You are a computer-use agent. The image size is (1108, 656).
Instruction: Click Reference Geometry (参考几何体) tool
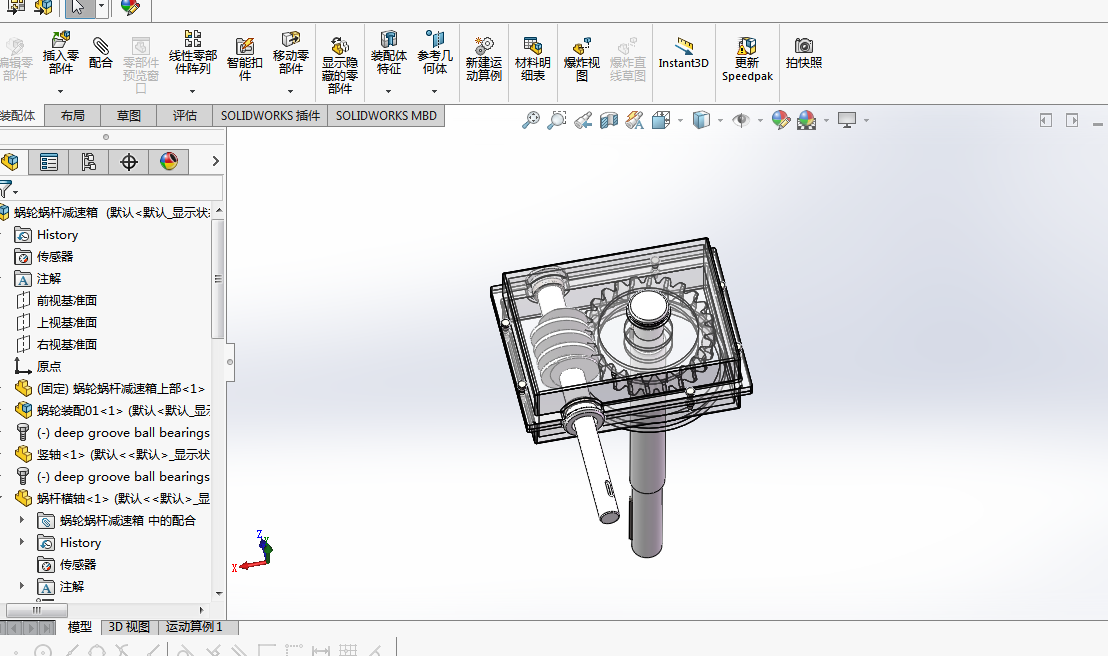point(435,53)
